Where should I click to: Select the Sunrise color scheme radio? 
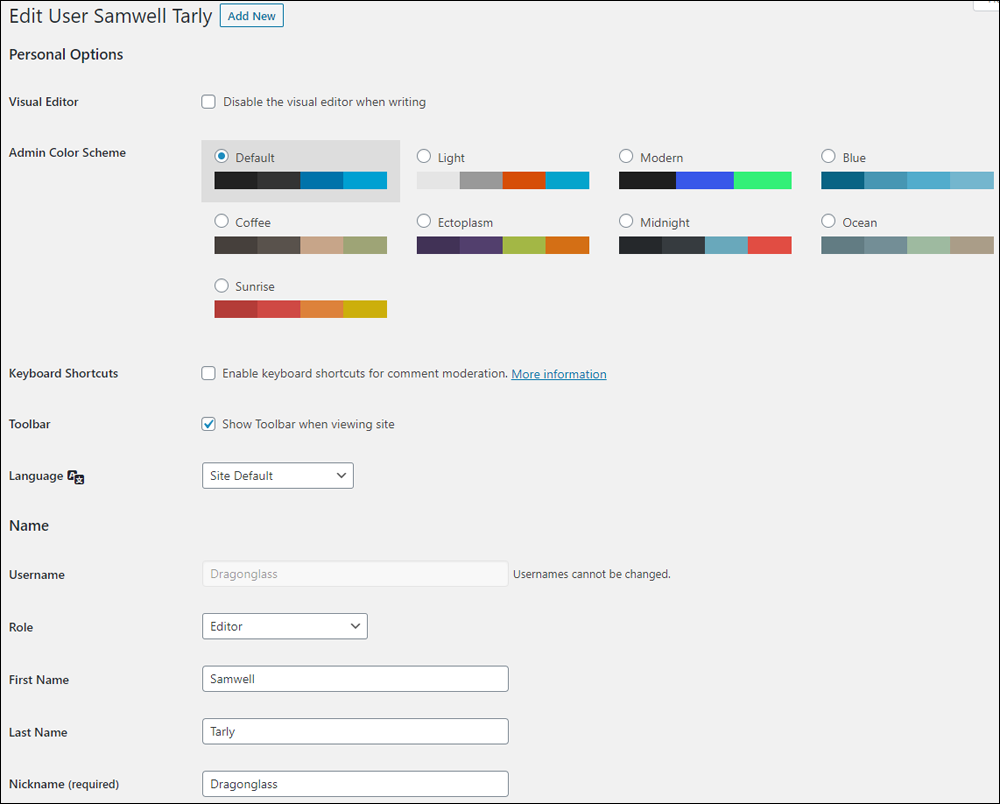[221, 286]
